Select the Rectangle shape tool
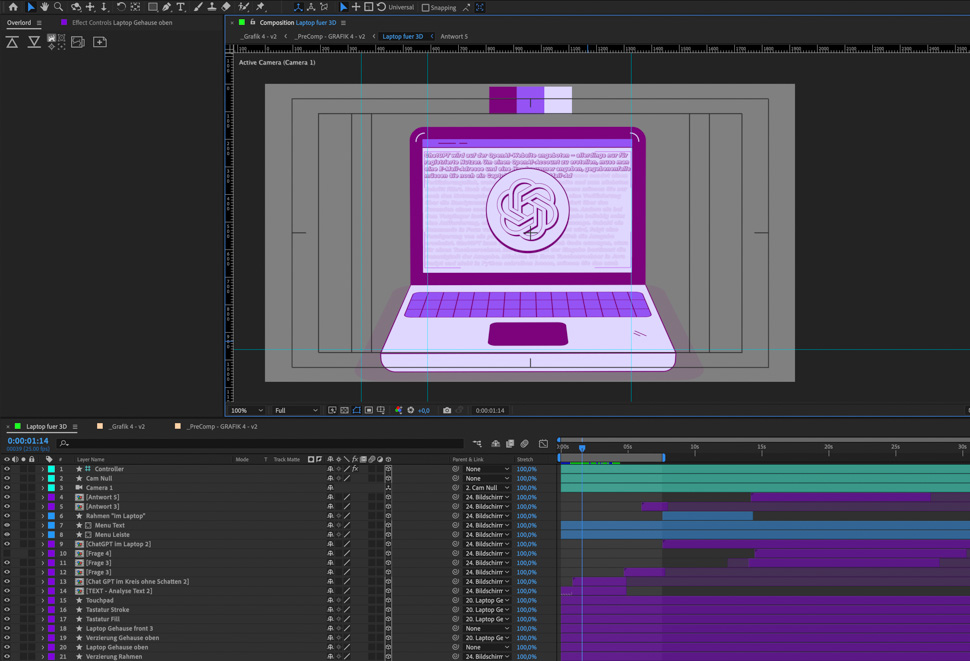The image size is (970, 661). click(x=152, y=7)
